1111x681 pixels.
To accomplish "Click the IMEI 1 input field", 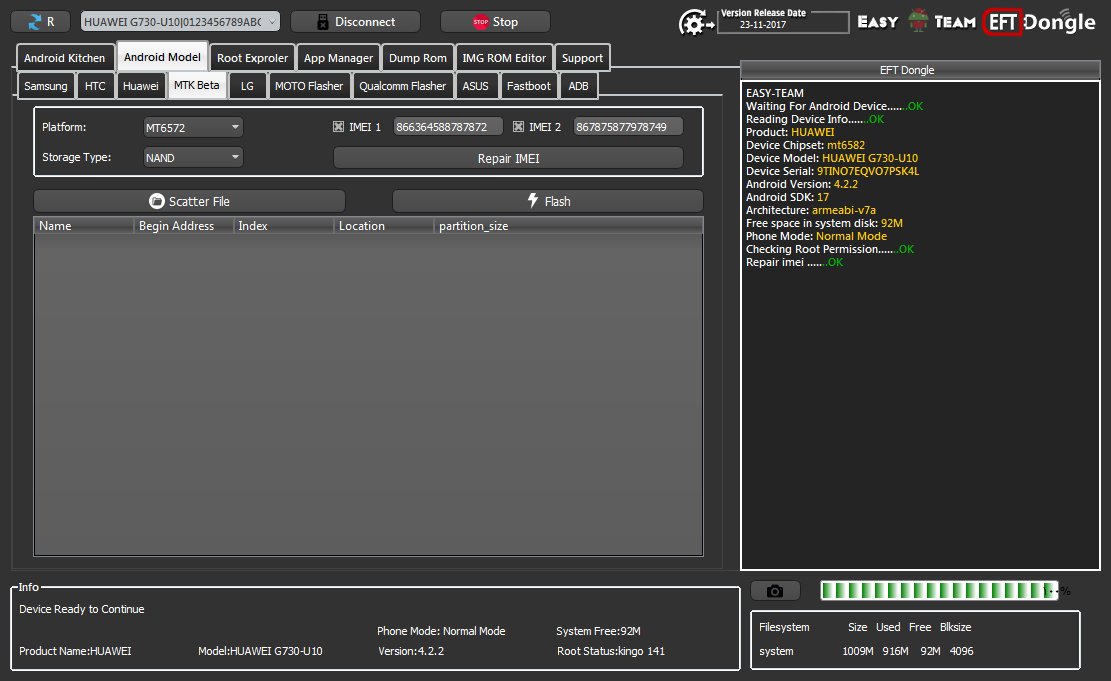I will pos(448,127).
